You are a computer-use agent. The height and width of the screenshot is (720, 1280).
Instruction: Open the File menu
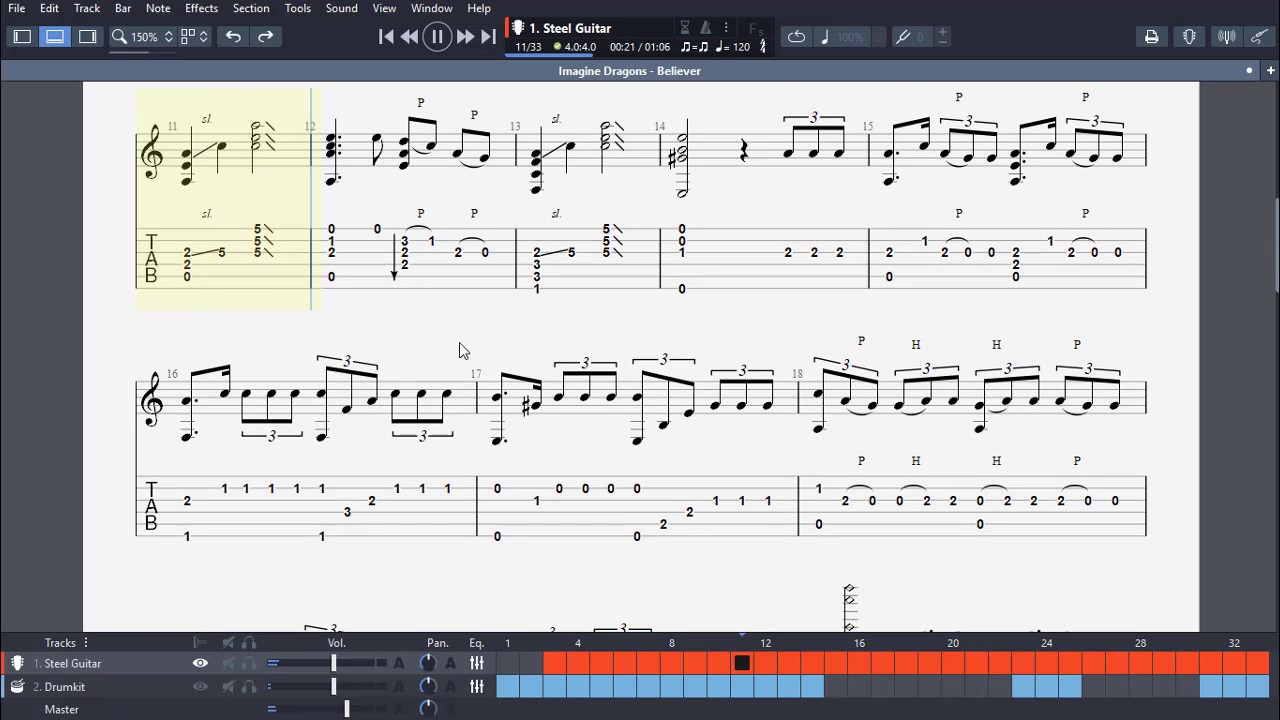(17, 8)
